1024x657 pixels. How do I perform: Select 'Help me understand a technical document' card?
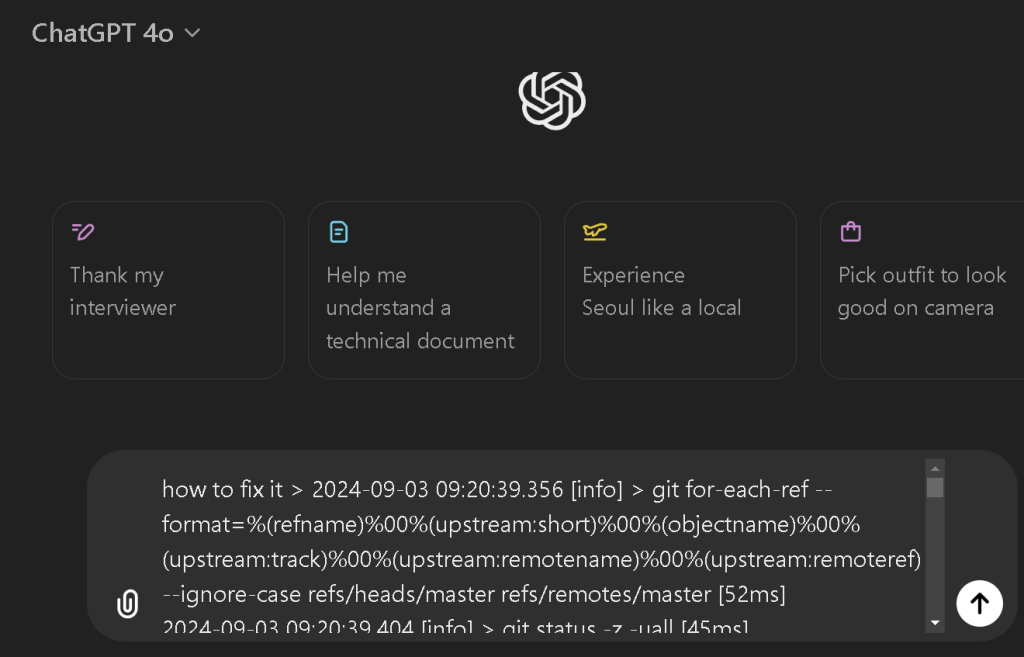pyautogui.click(x=424, y=290)
